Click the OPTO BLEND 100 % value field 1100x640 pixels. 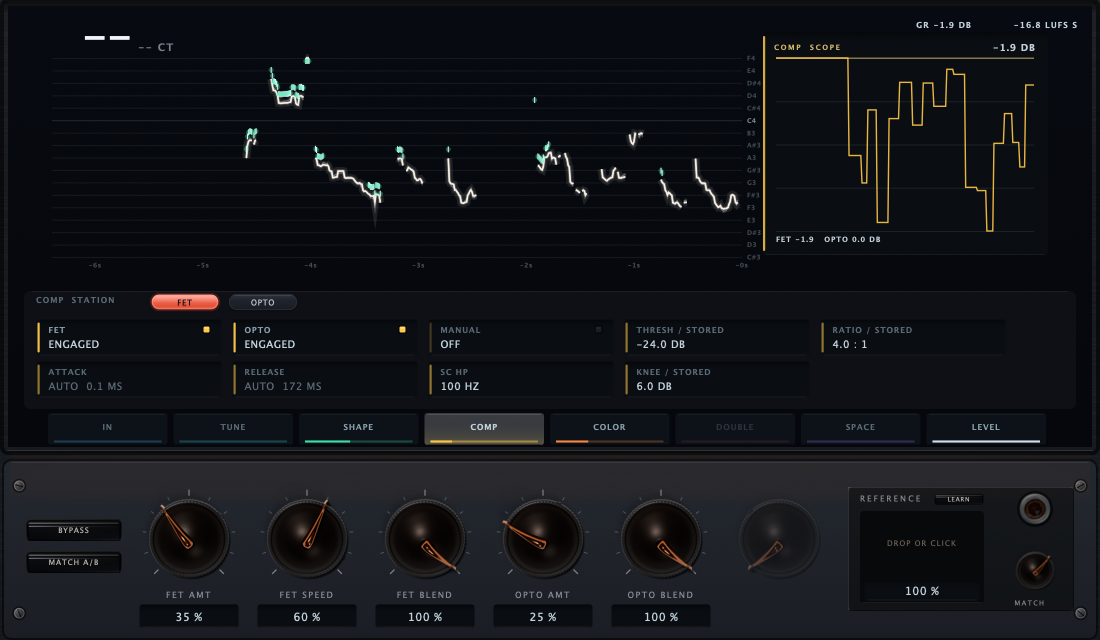coord(660,616)
